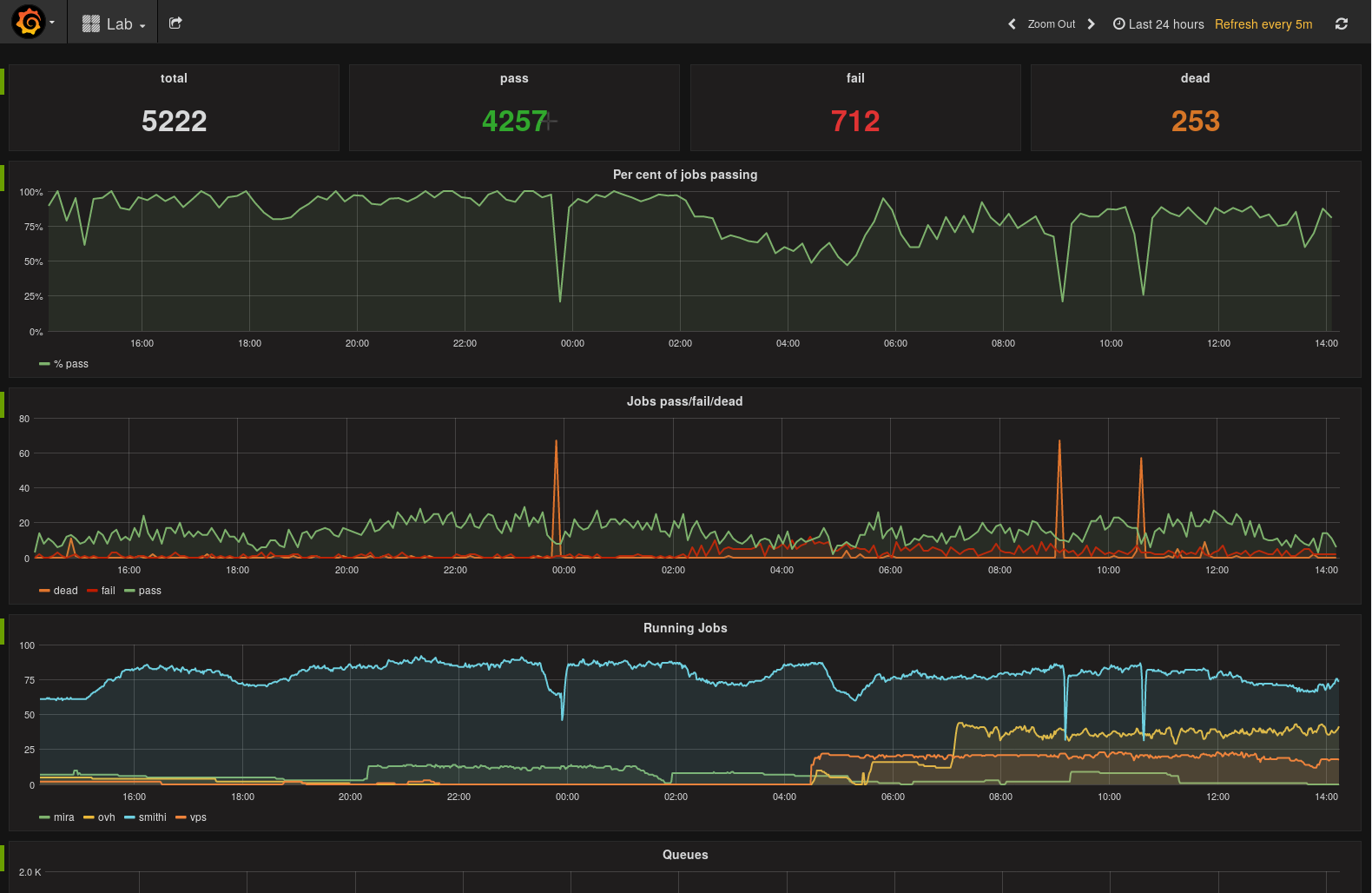Toggle the dead series in legend
This screenshot has height=893, width=1372.
tap(65, 591)
